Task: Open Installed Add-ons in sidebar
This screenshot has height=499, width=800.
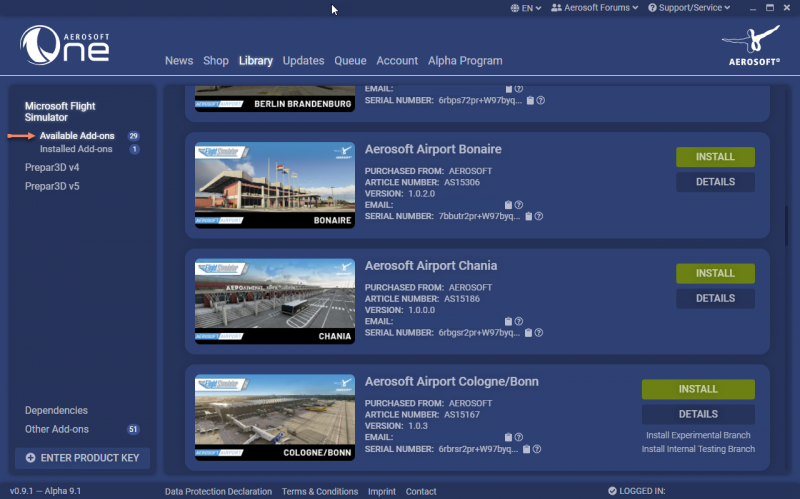Action: (x=76, y=149)
